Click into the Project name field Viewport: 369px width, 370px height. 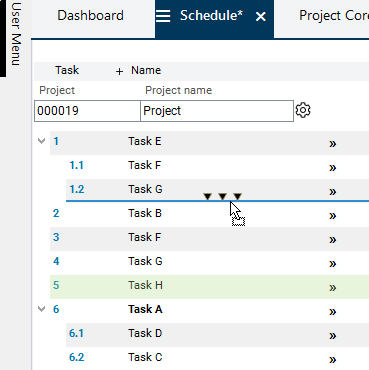point(217,111)
